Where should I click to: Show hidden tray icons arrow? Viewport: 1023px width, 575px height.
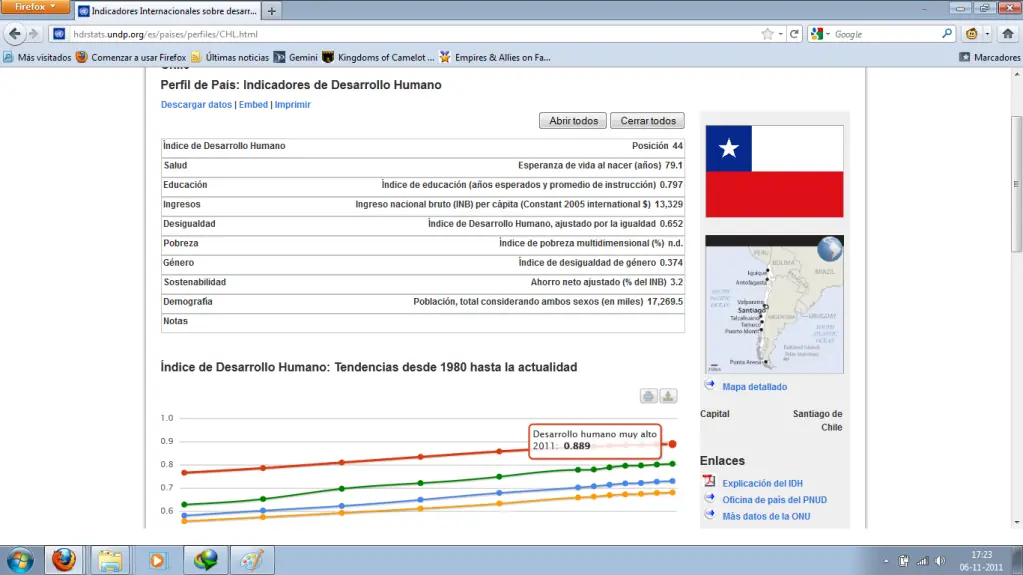point(886,561)
